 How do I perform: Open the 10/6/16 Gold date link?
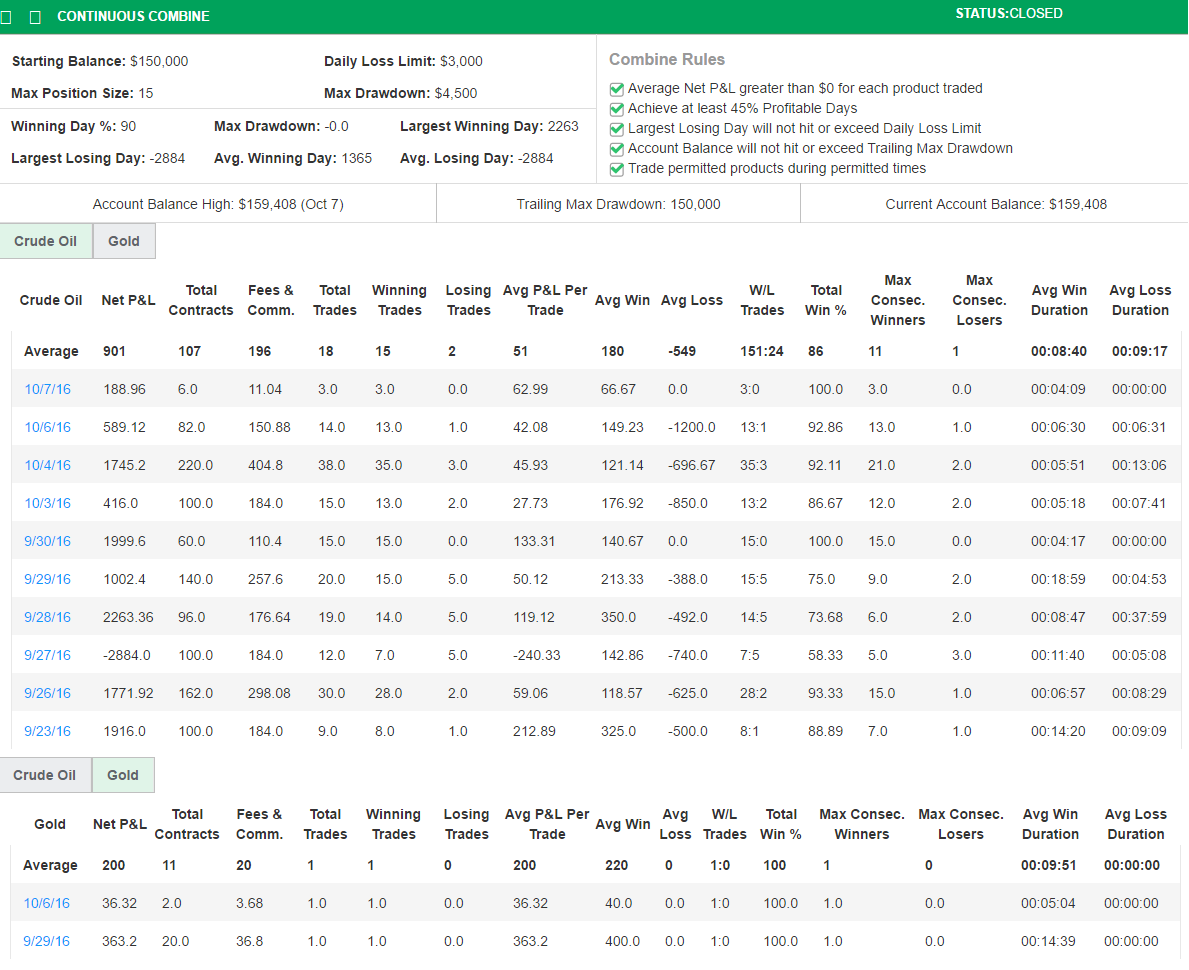[x=47, y=903]
